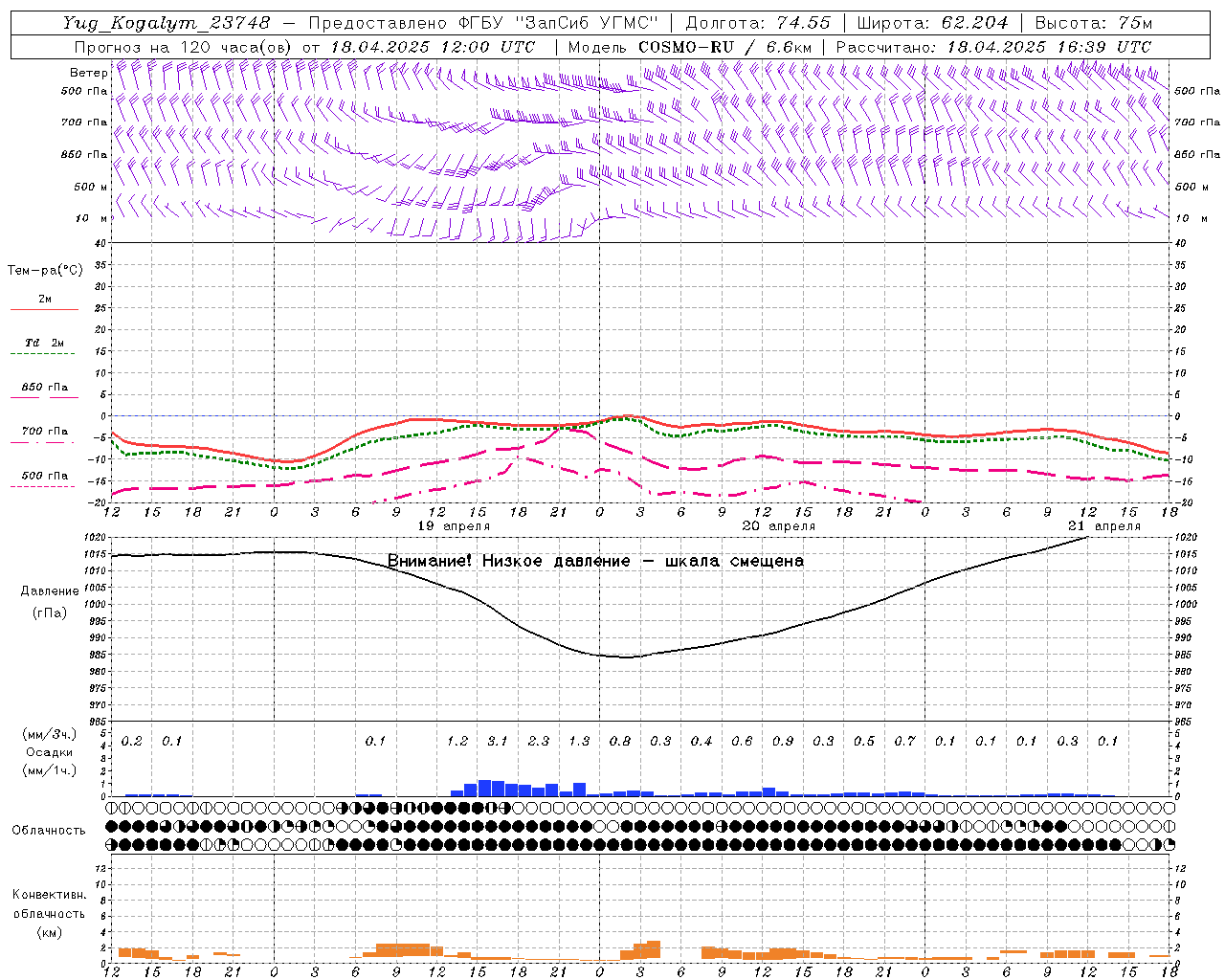Select the Осадки precipitation label
1225x980 pixels.
(50, 752)
